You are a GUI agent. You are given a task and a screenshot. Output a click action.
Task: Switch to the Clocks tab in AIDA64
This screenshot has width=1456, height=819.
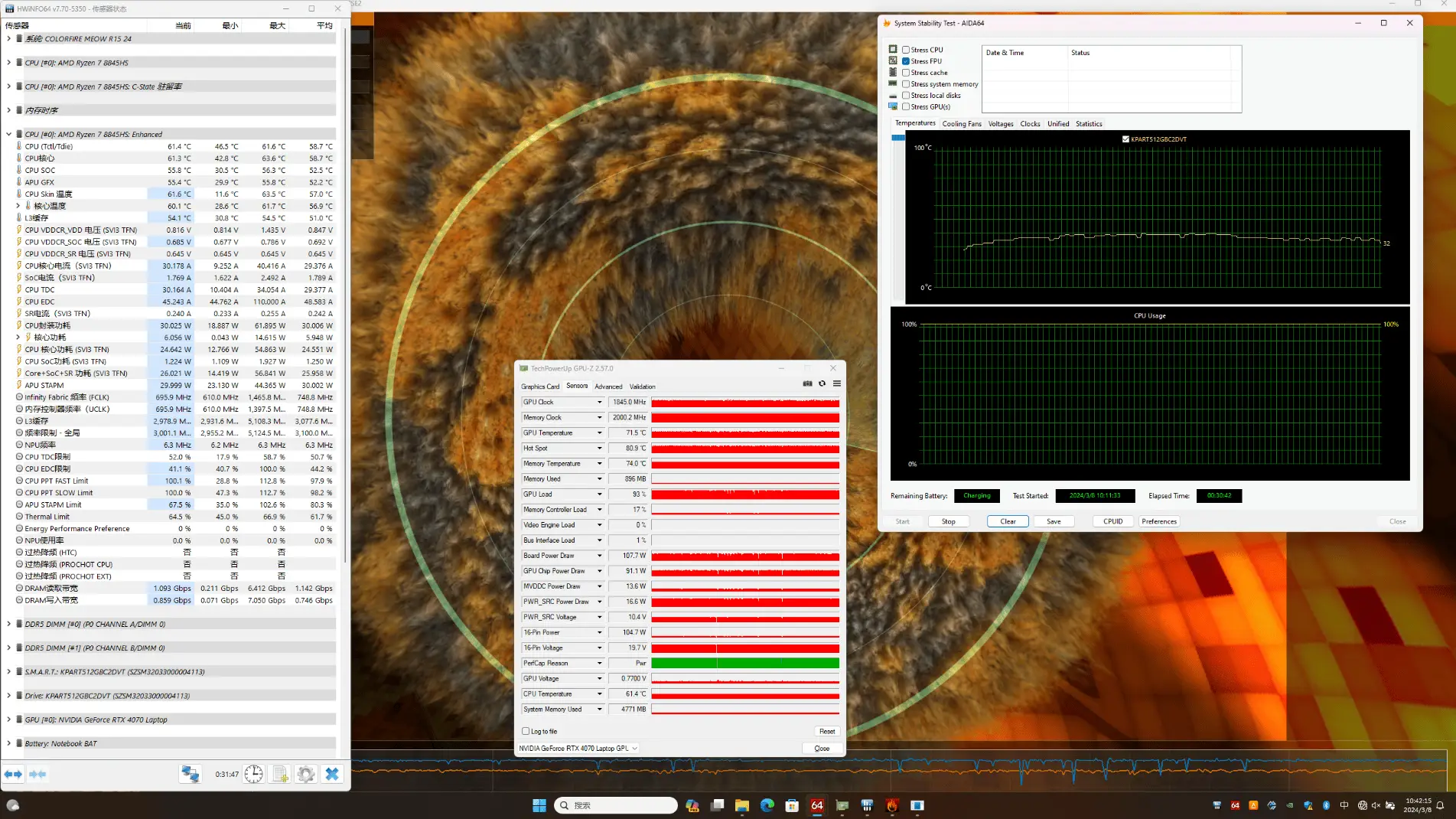tap(1031, 124)
